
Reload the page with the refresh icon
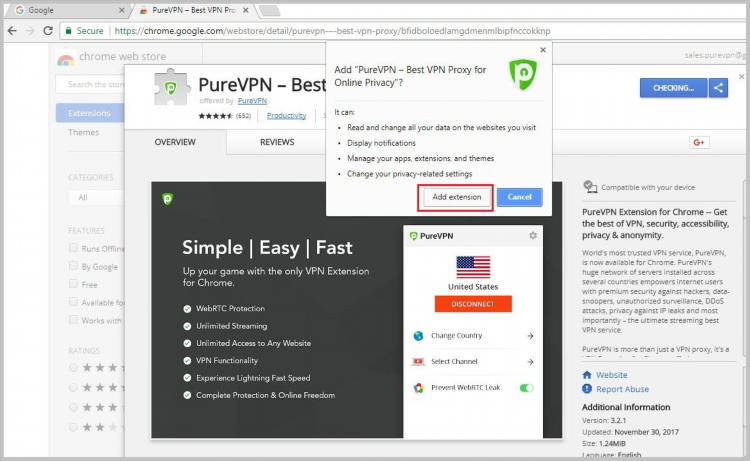48,31
